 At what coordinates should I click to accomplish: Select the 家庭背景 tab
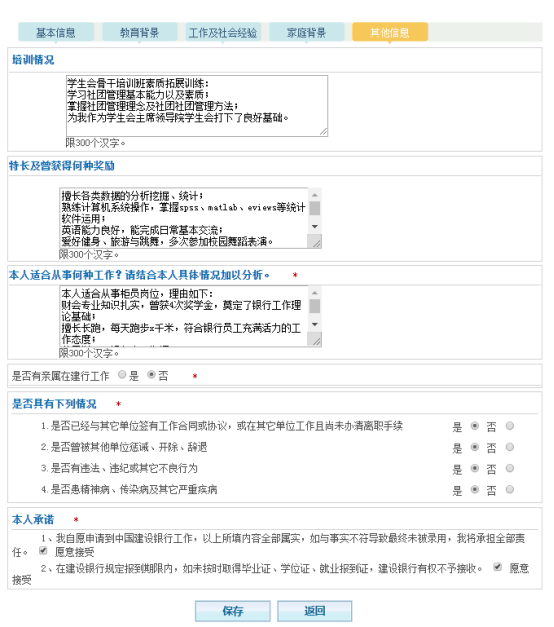307,32
